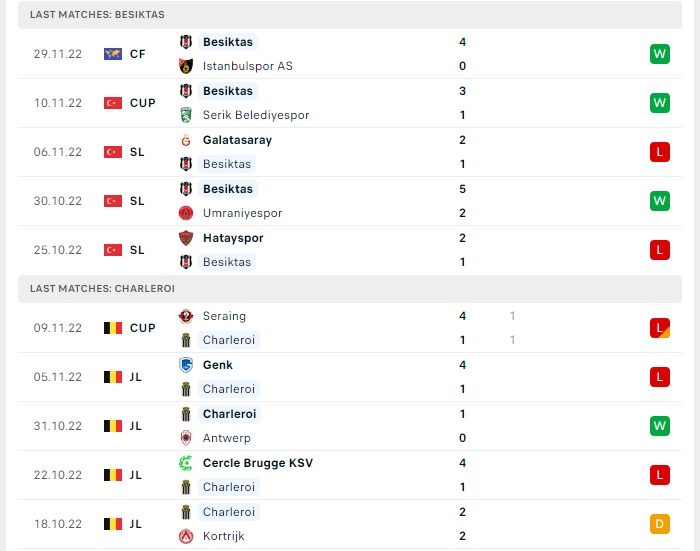Click the Antwerp club badge
Image resolution: width=700 pixels, height=551 pixels.
186,438
